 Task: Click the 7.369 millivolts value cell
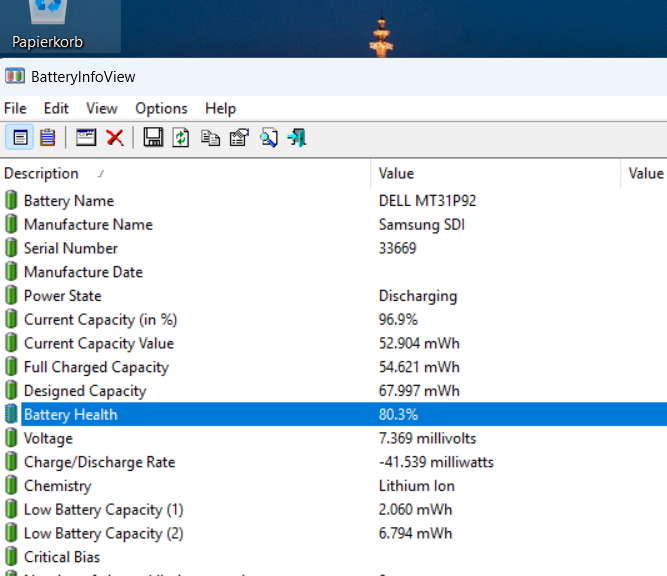tap(428, 439)
